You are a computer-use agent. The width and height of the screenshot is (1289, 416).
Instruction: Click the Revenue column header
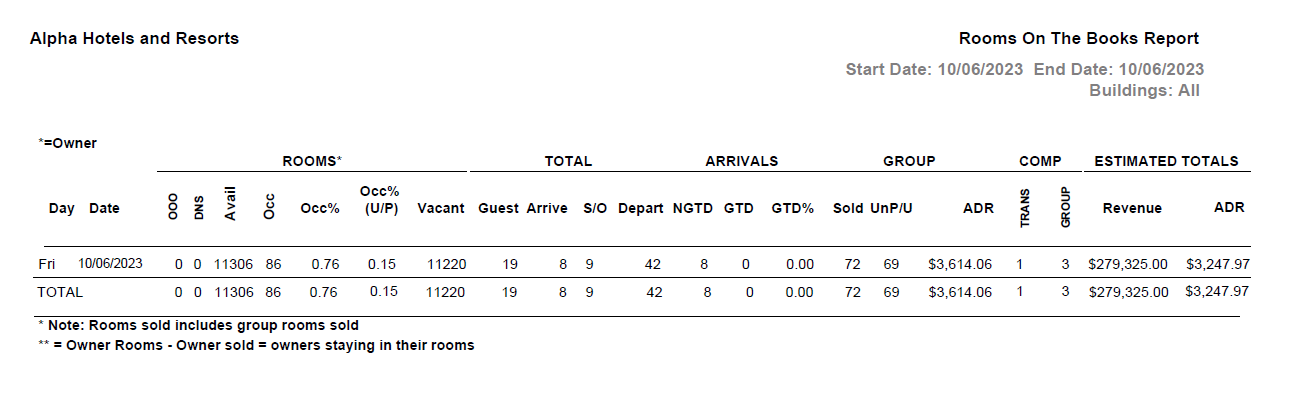[1132, 208]
